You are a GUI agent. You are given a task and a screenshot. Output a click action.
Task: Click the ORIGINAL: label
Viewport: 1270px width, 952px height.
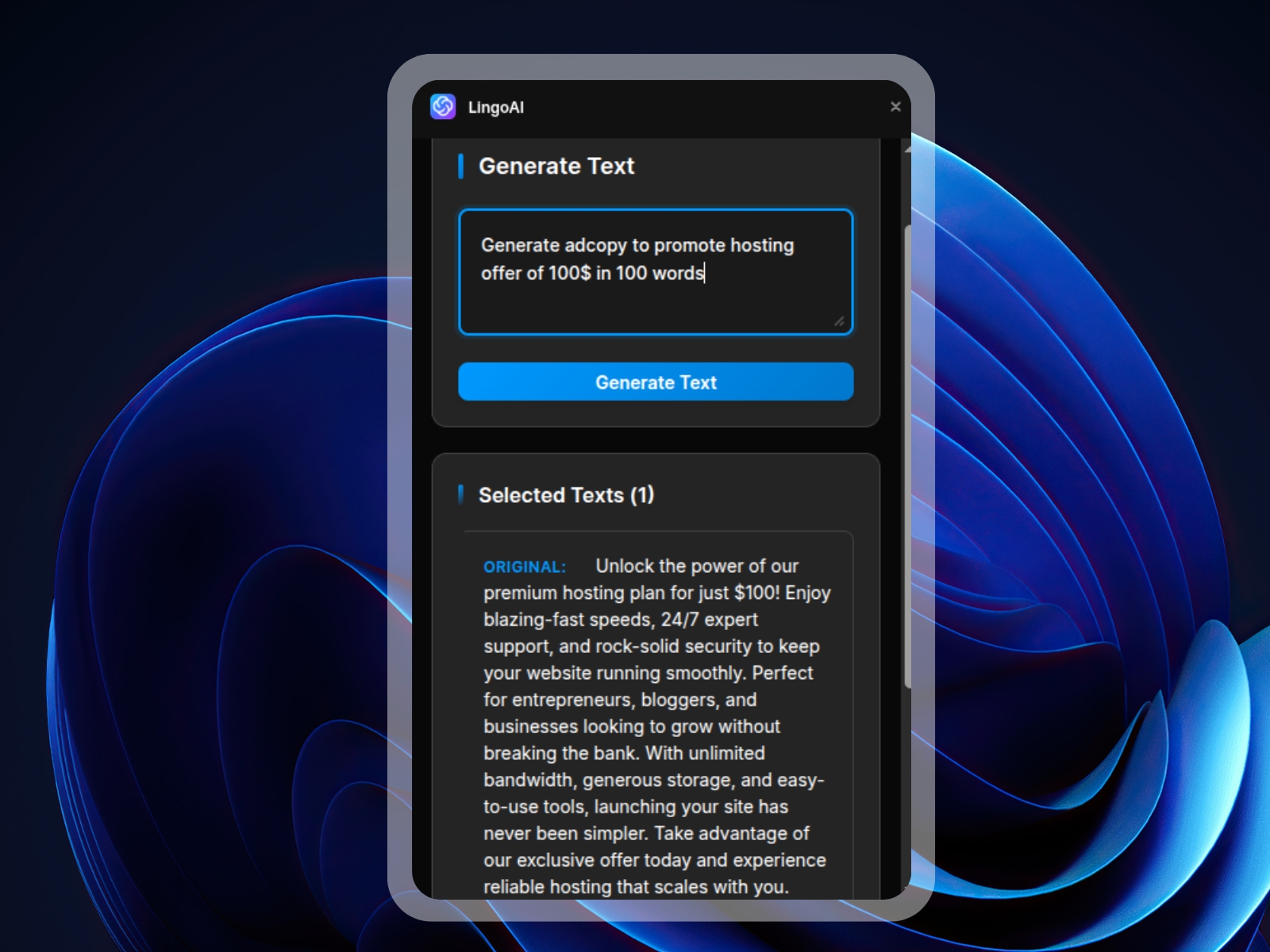(524, 566)
